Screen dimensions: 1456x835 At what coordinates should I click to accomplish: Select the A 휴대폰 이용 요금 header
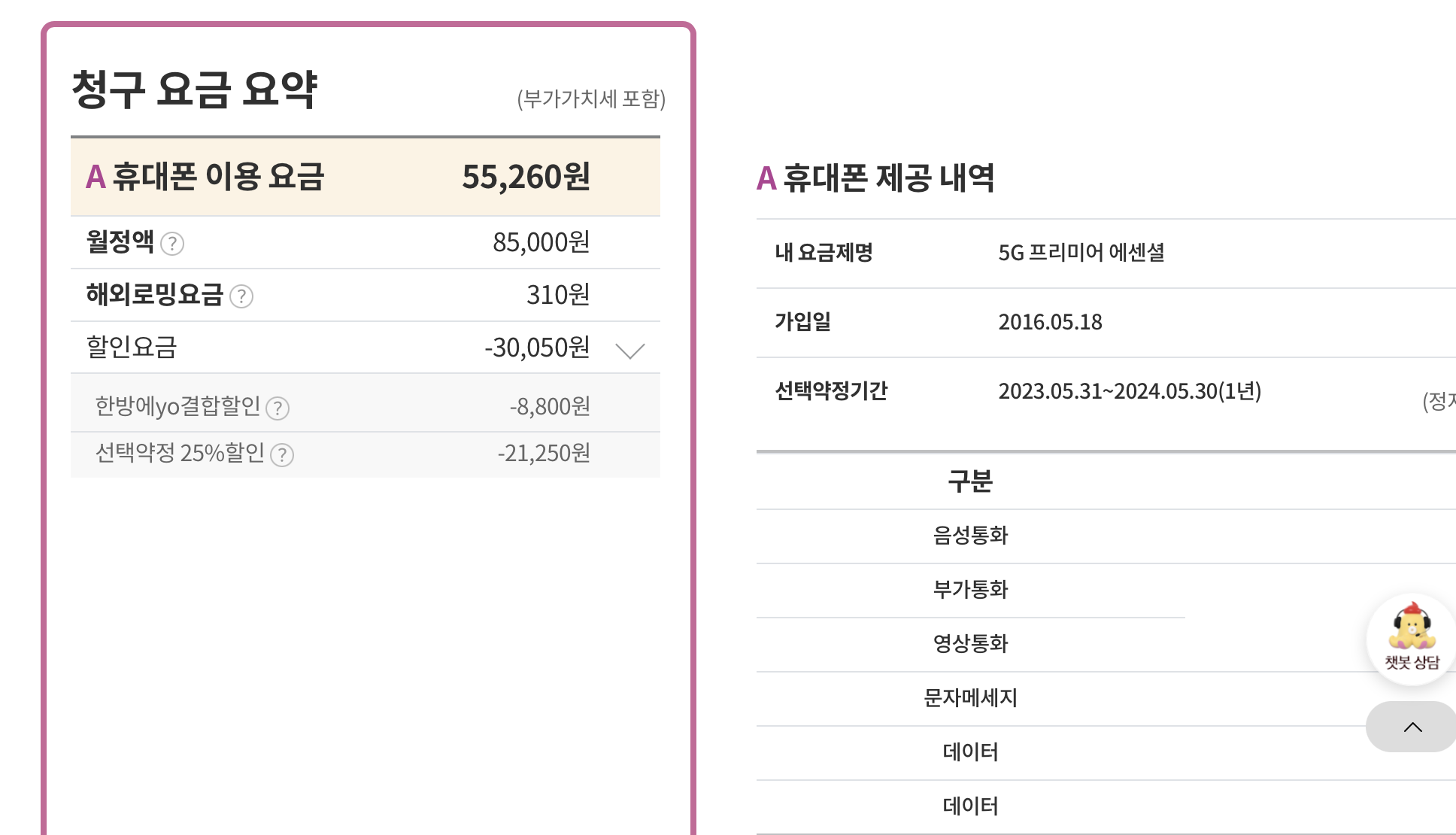click(x=205, y=177)
